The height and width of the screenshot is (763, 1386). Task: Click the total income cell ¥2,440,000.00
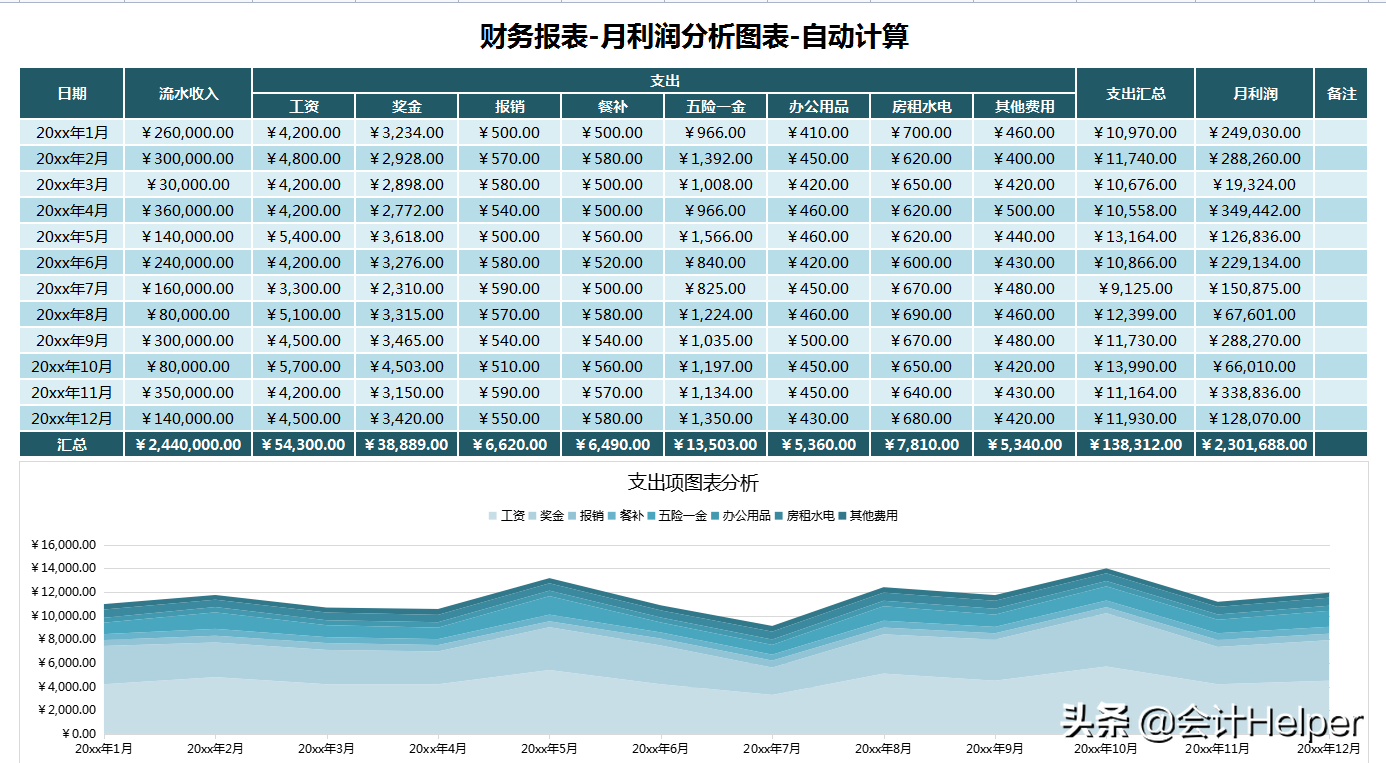187,443
